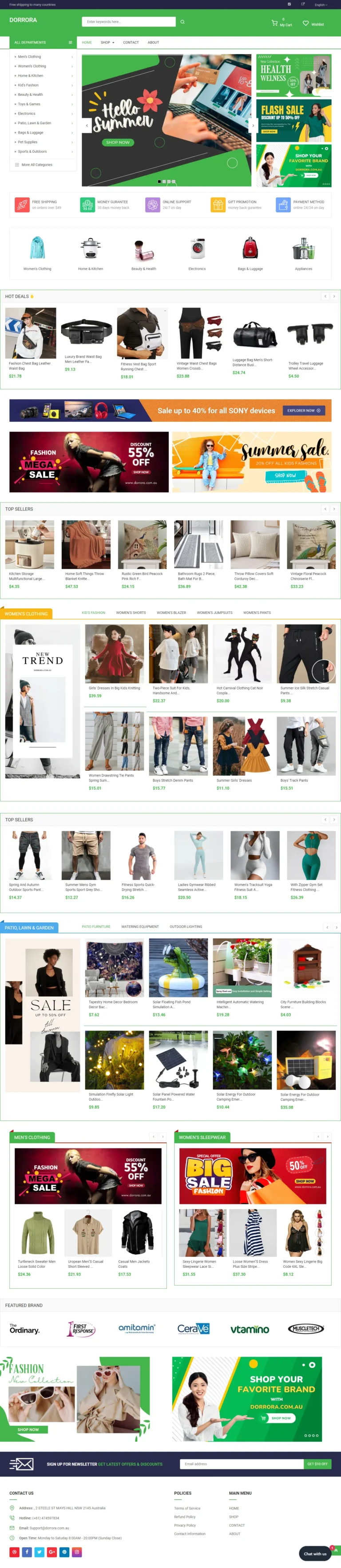Open the Wishlist heart icon
Viewport: 341px width, 1568px height.
pyautogui.click(x=305, y=23)
